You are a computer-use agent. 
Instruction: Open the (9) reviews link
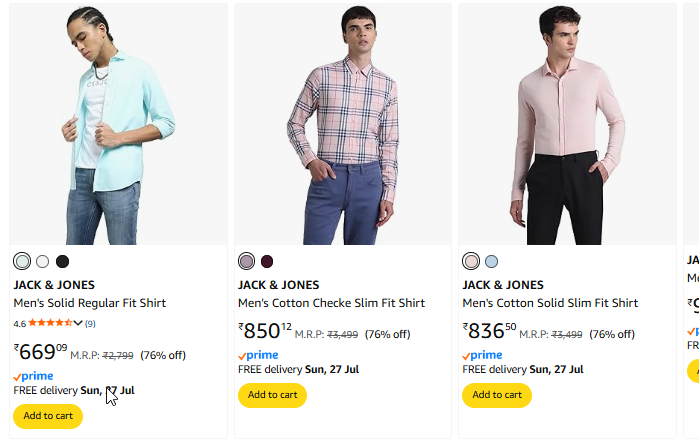pos(90,324)
